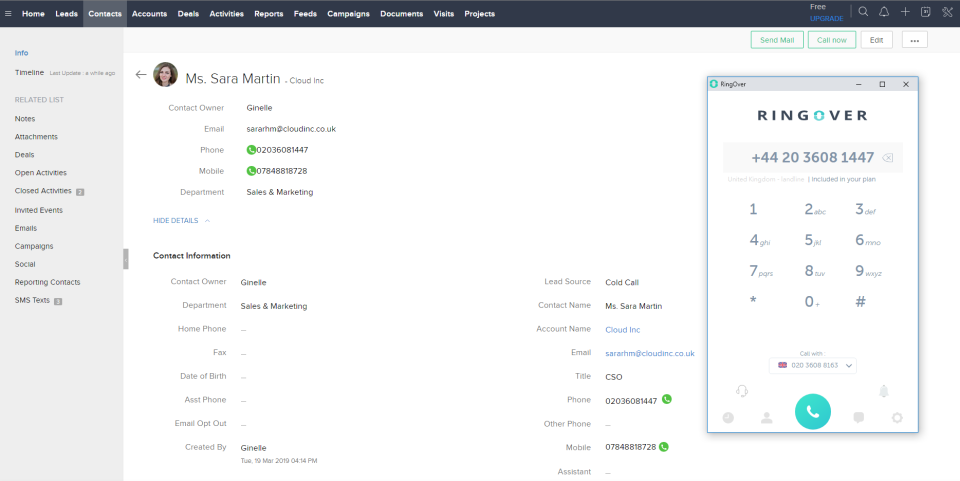960x481 pixels.
Task: Select SMS Texts in related list
Action: [32, 300]
